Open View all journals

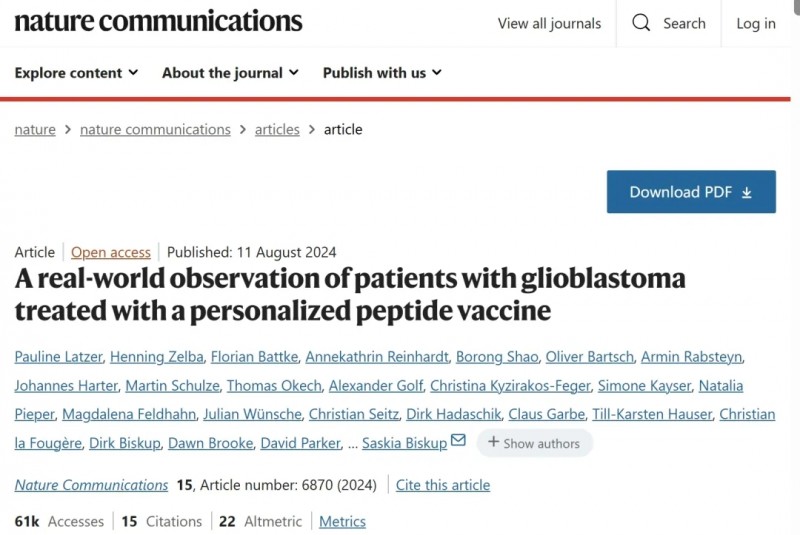[549, 23]
